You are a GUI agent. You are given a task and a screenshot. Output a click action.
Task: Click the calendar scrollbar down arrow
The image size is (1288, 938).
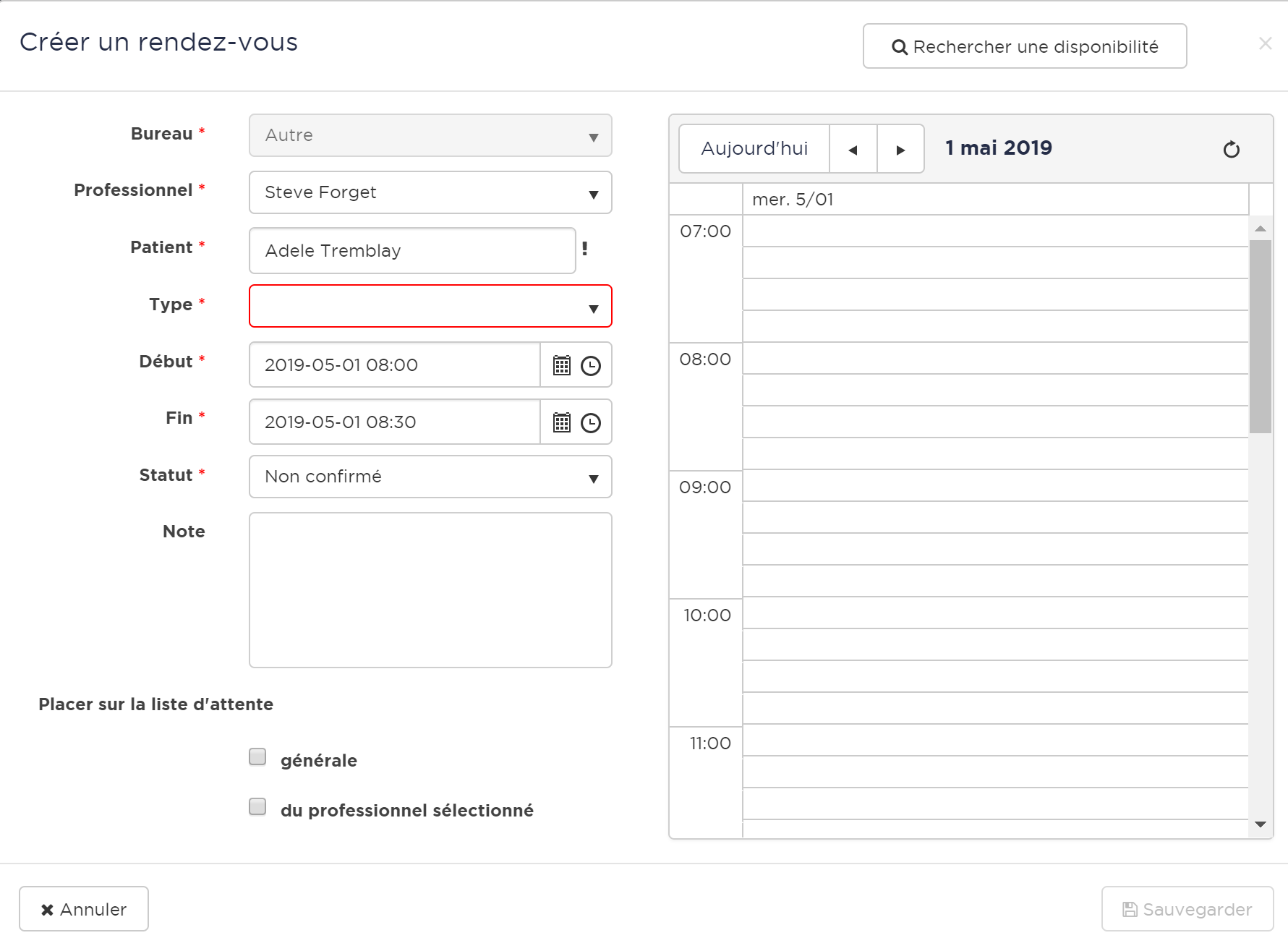coord(1261,824)
